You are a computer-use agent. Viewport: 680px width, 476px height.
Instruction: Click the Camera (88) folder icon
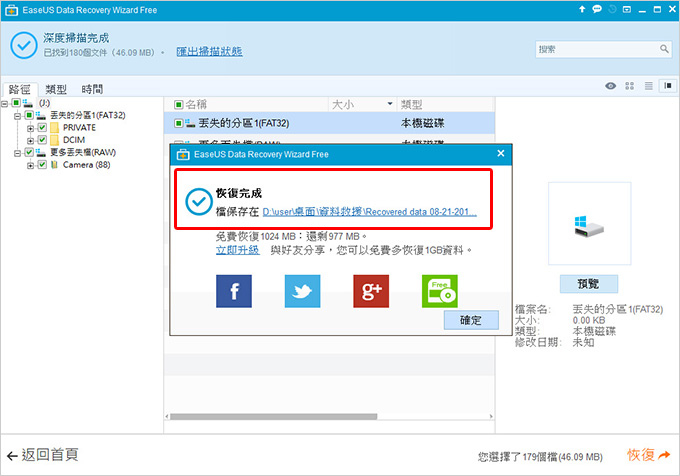tap(54, 165)
